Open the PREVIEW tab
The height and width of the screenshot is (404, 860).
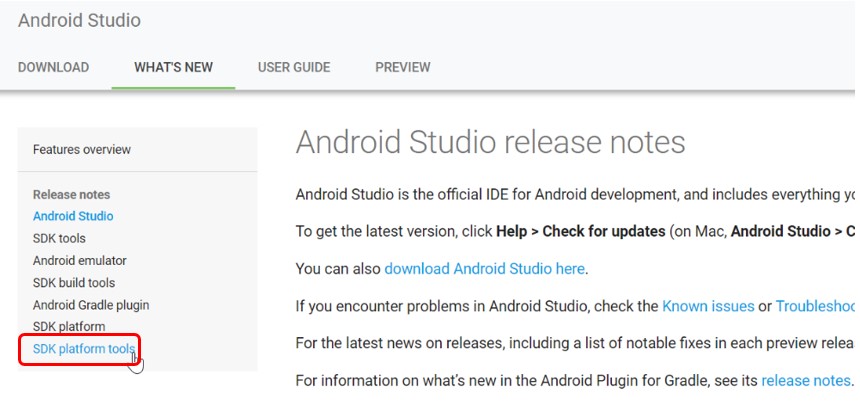(403, 67)
